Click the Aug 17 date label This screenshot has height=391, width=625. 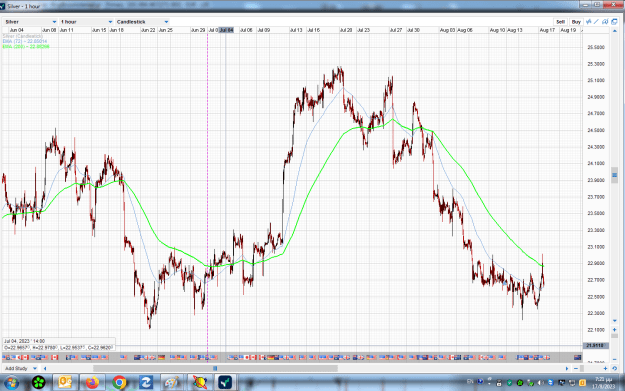547,30
